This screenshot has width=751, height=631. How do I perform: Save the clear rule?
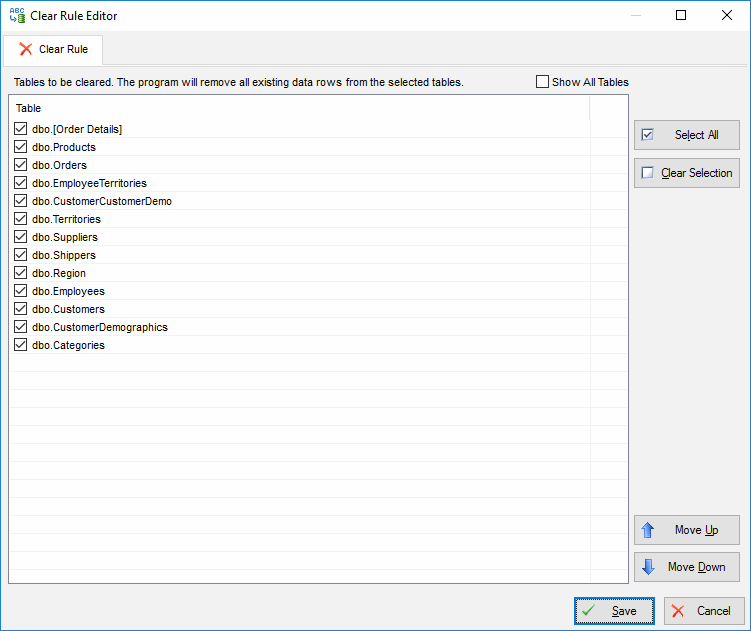click(x=614, y=611)
